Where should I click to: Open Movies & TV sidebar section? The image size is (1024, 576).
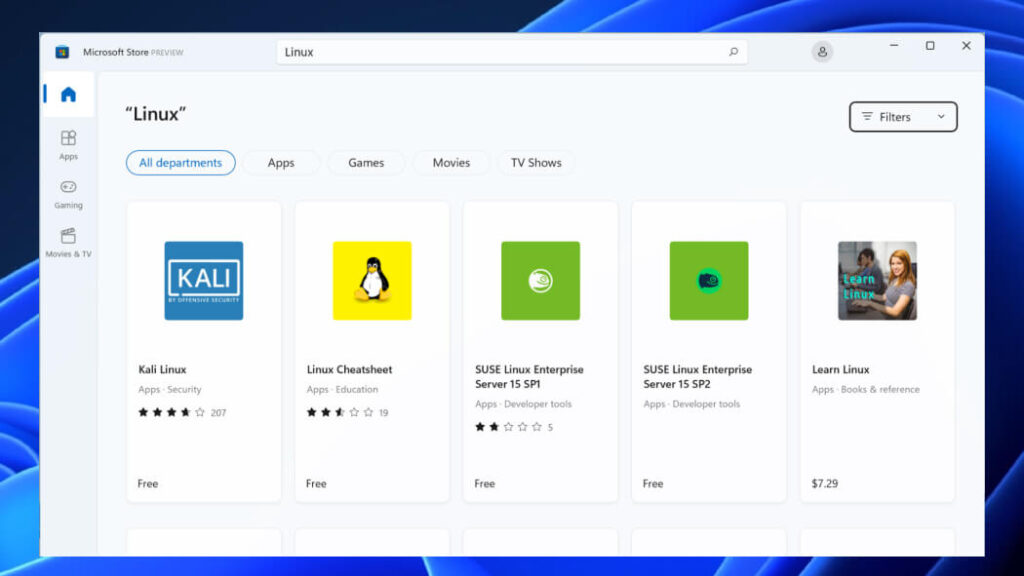(68, 243)
